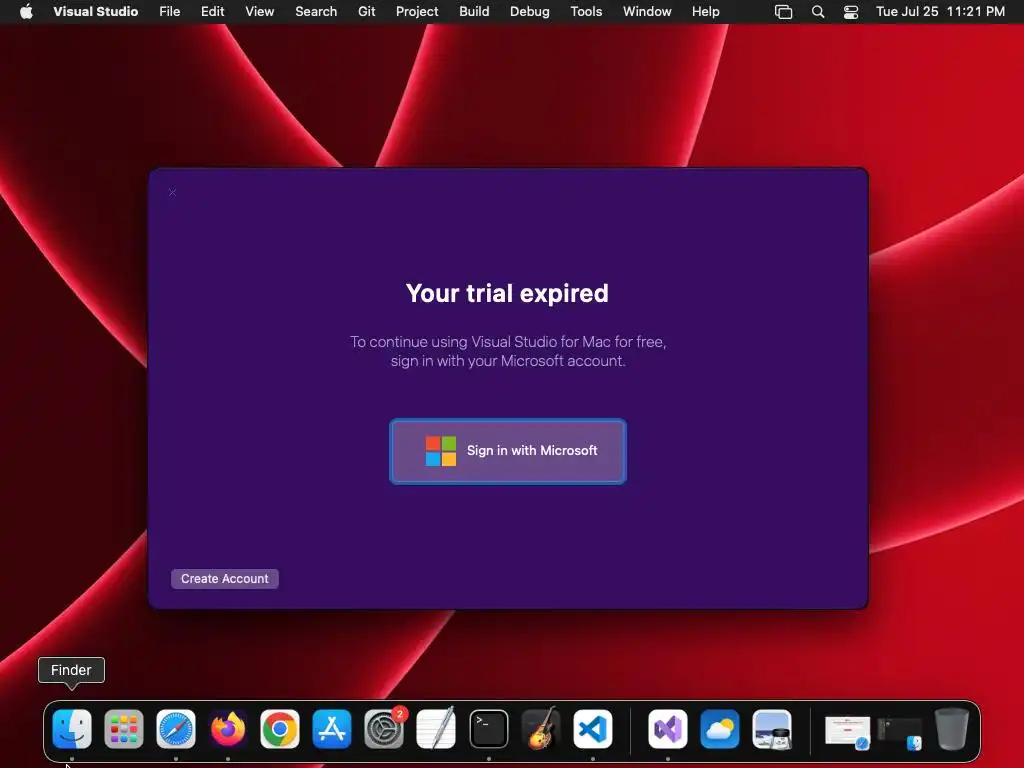
Task: Click the purple Visual Studio Dock icon
Action: [667, 729]
